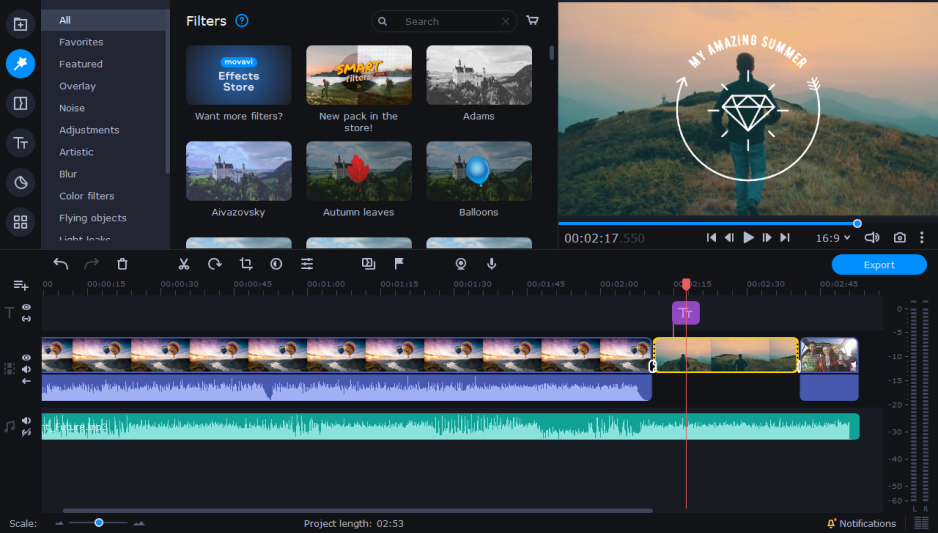Toggle audio track link icon
Viewport: 938px width, 533px height.
point(26,433)
